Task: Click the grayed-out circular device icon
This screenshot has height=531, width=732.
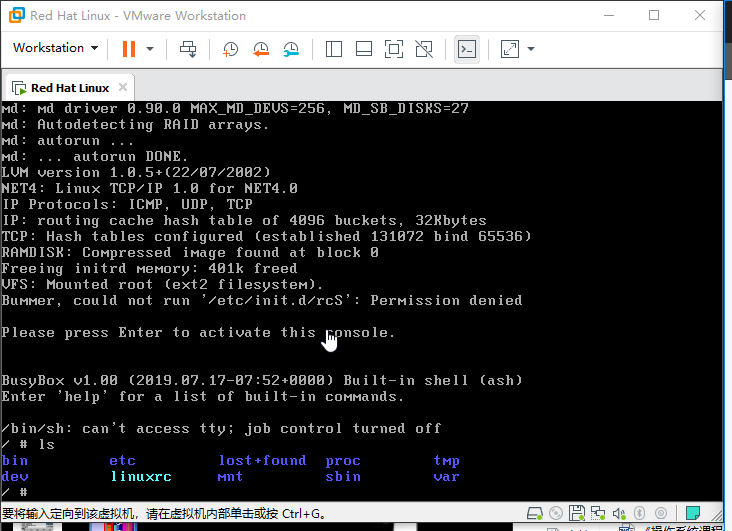Action: click(661, 513)
